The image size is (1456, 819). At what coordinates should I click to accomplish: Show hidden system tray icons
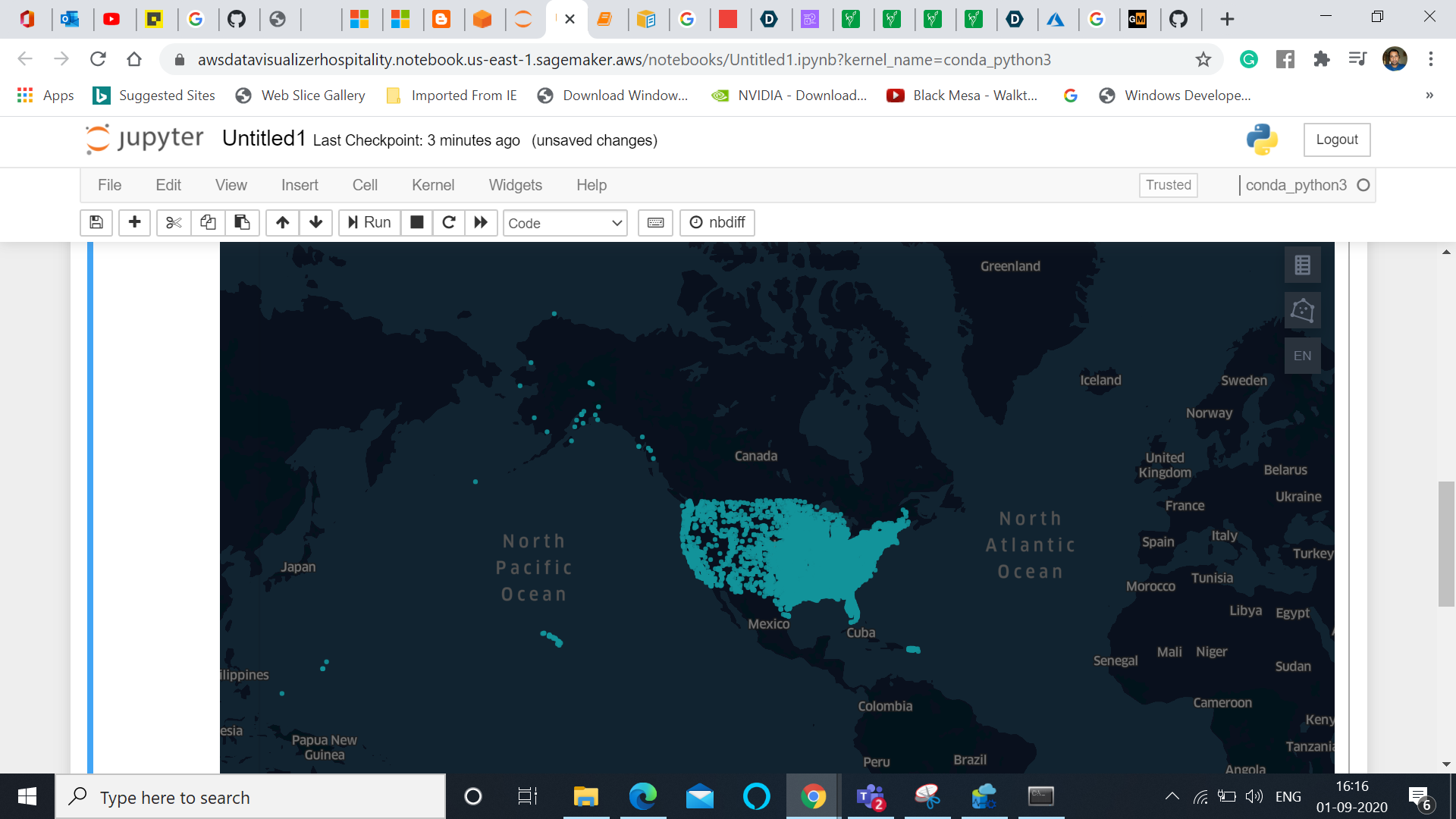click(1172, 796)
